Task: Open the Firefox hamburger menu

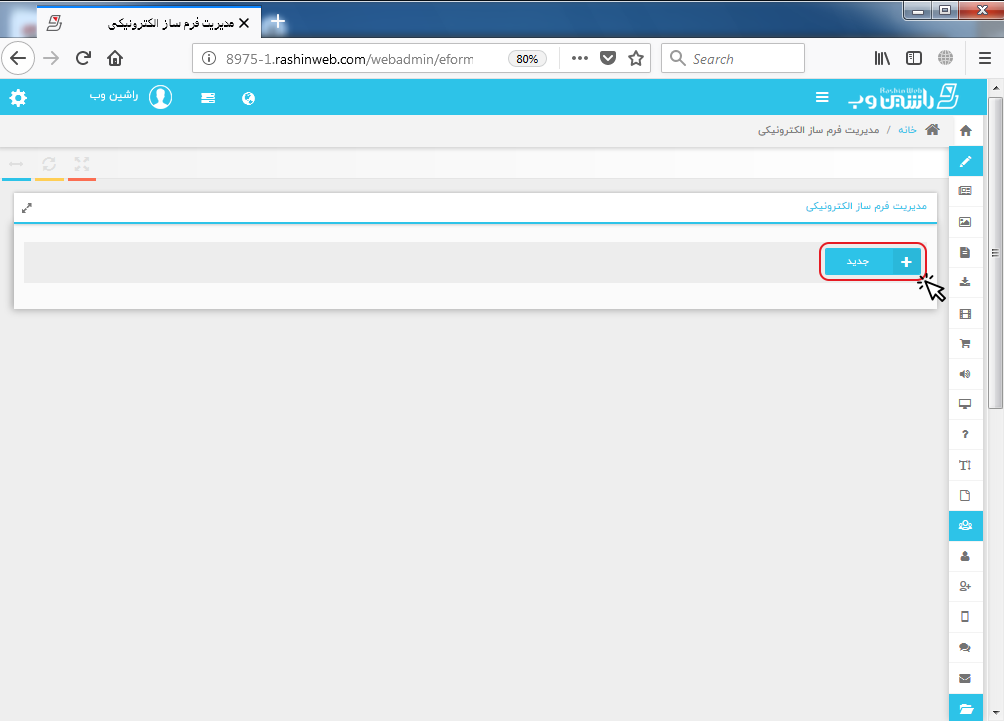Action: pyautogui.click(x=985, y=58)
